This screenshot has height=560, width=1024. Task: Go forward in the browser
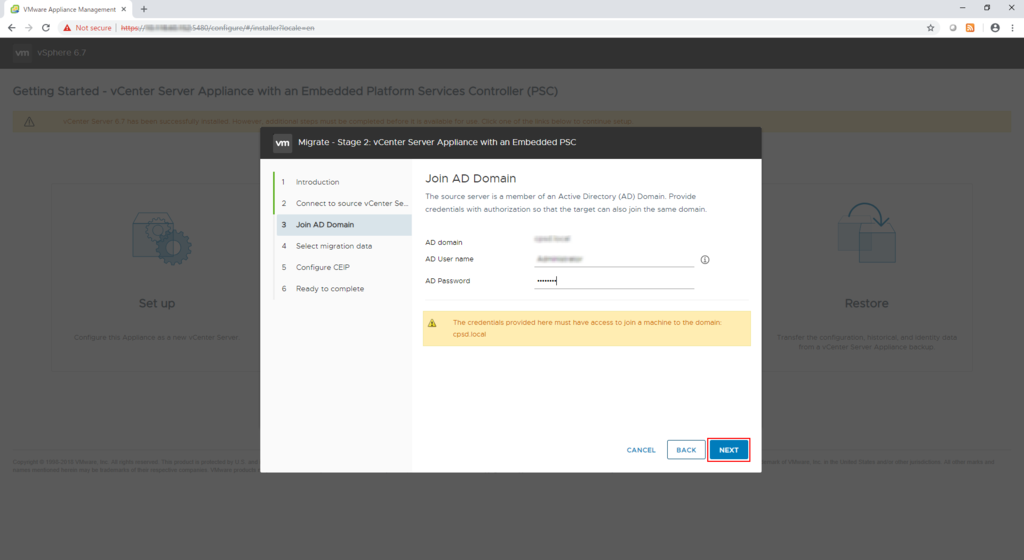(29, 27)
